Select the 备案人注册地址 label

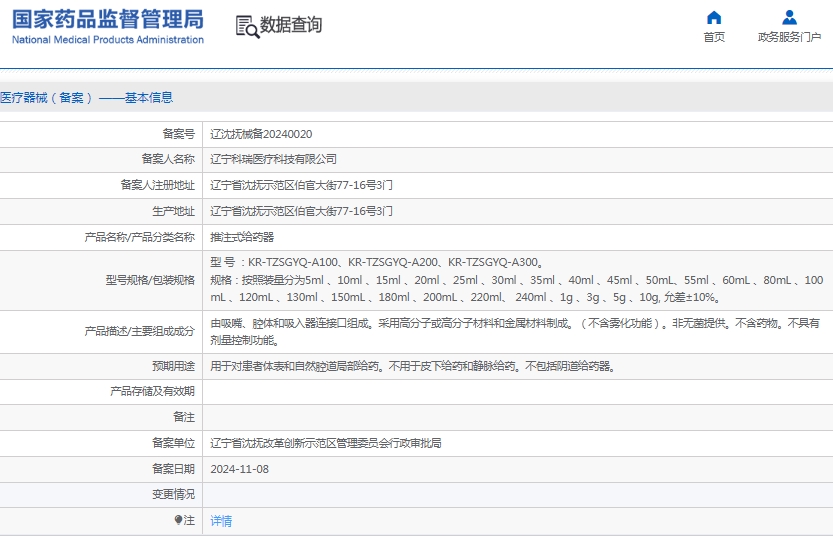coord(157,185)
